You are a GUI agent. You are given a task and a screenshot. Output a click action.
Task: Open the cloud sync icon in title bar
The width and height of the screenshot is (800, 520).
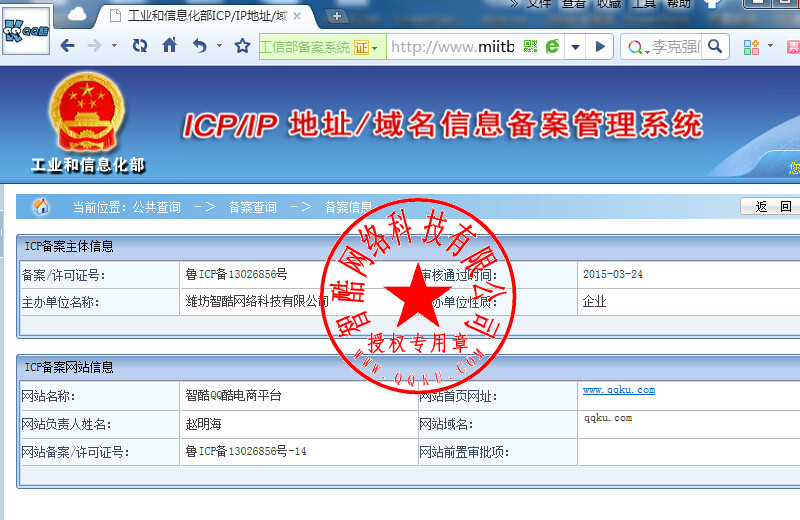tap(76, 14)
